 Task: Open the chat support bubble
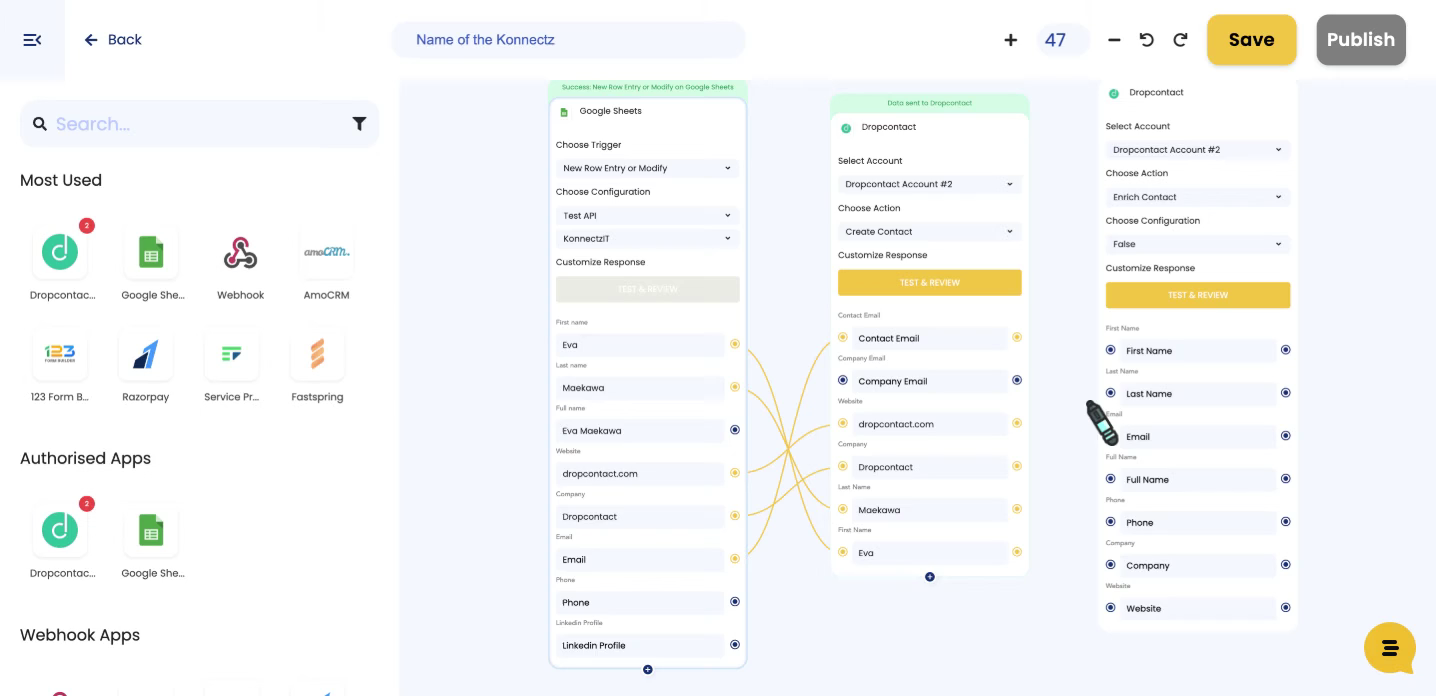pyautogui.click(x=1390, y=648)
